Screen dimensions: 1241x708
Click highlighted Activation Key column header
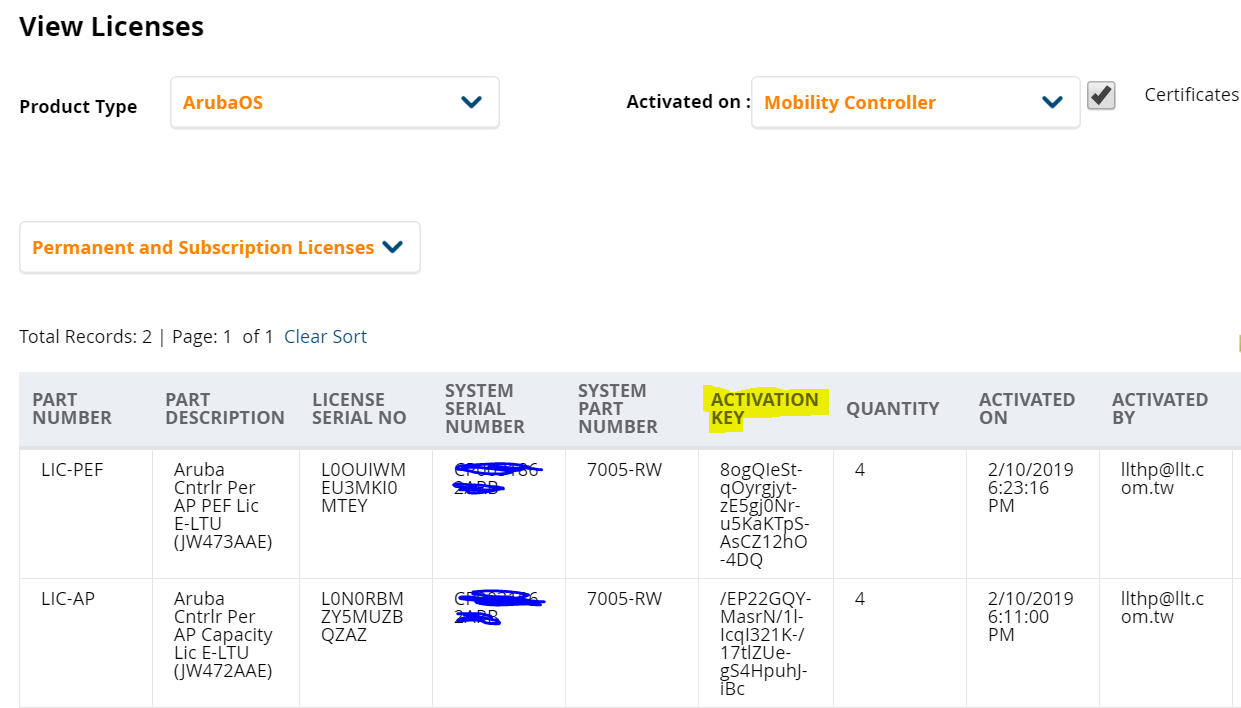[x=765, y=408]
